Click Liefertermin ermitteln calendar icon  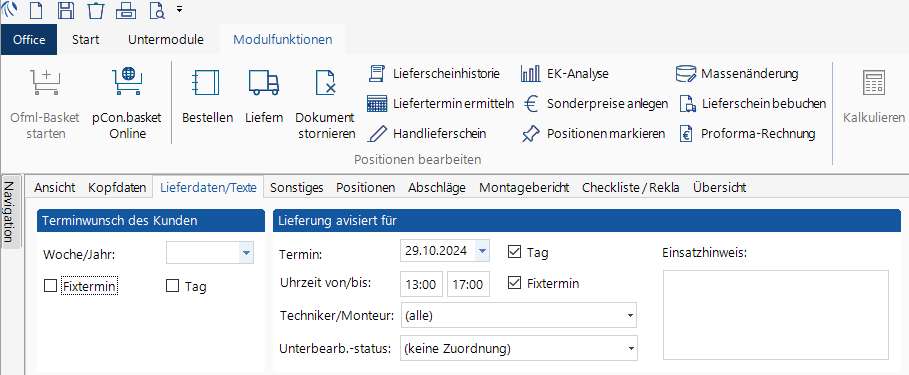pyautogui.click(x=377, y=104)
